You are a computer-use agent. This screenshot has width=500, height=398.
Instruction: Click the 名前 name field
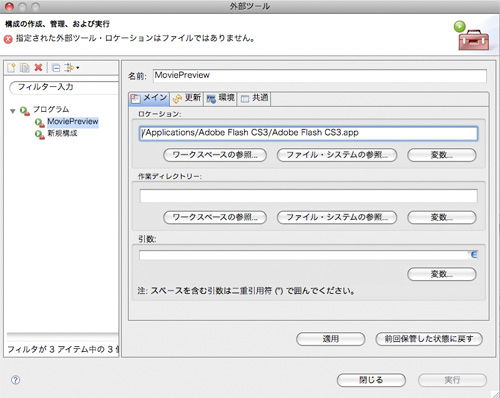320,76
